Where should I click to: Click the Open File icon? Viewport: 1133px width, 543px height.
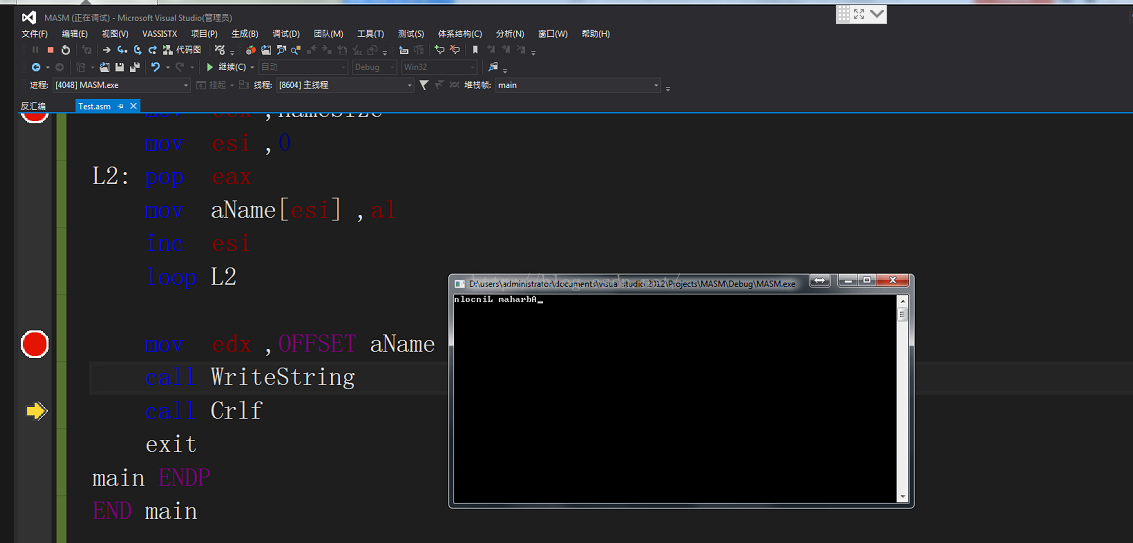click(104, 67)
